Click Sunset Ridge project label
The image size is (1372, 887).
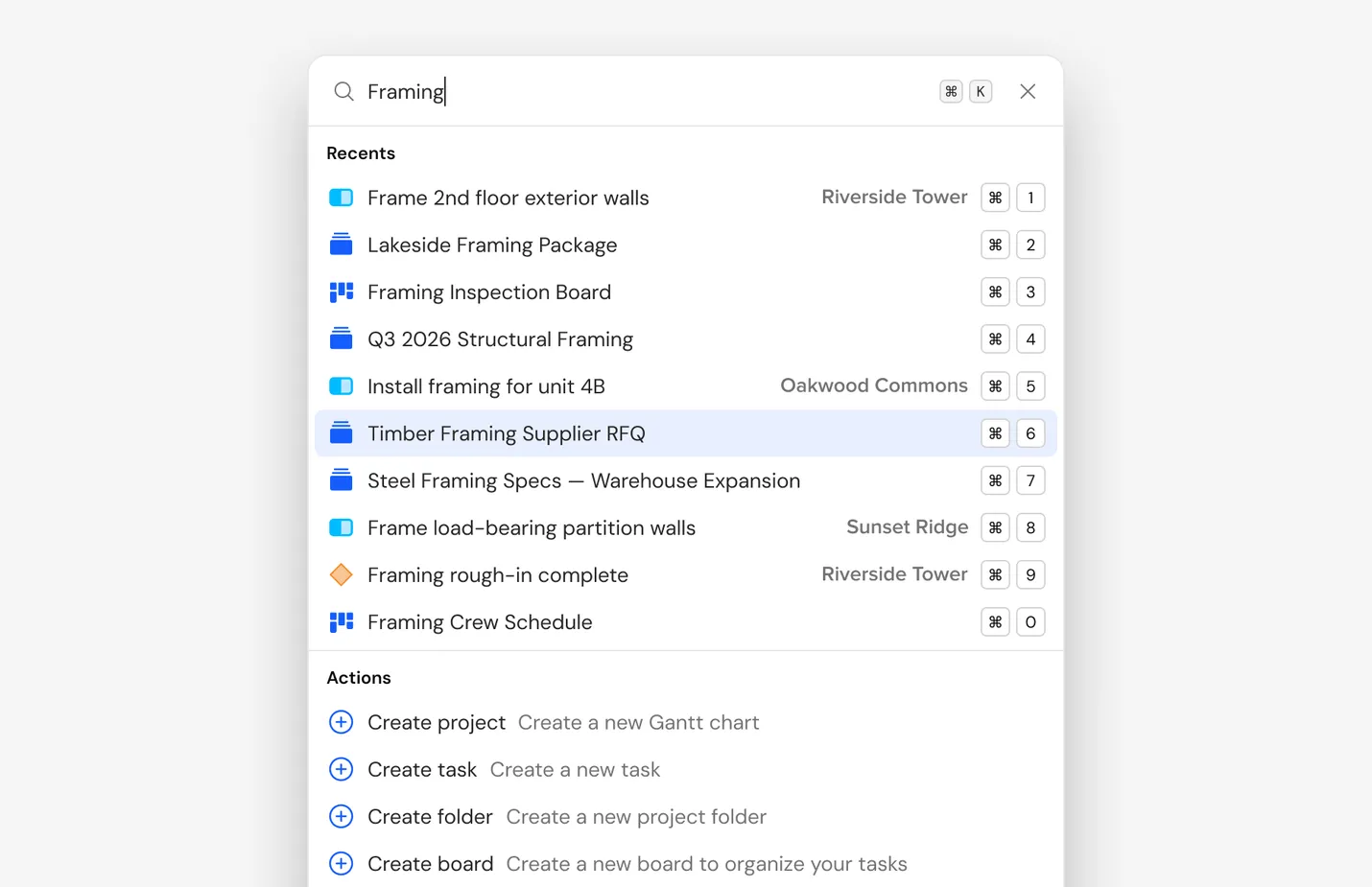pyautogui.click(x=908, y=527)
